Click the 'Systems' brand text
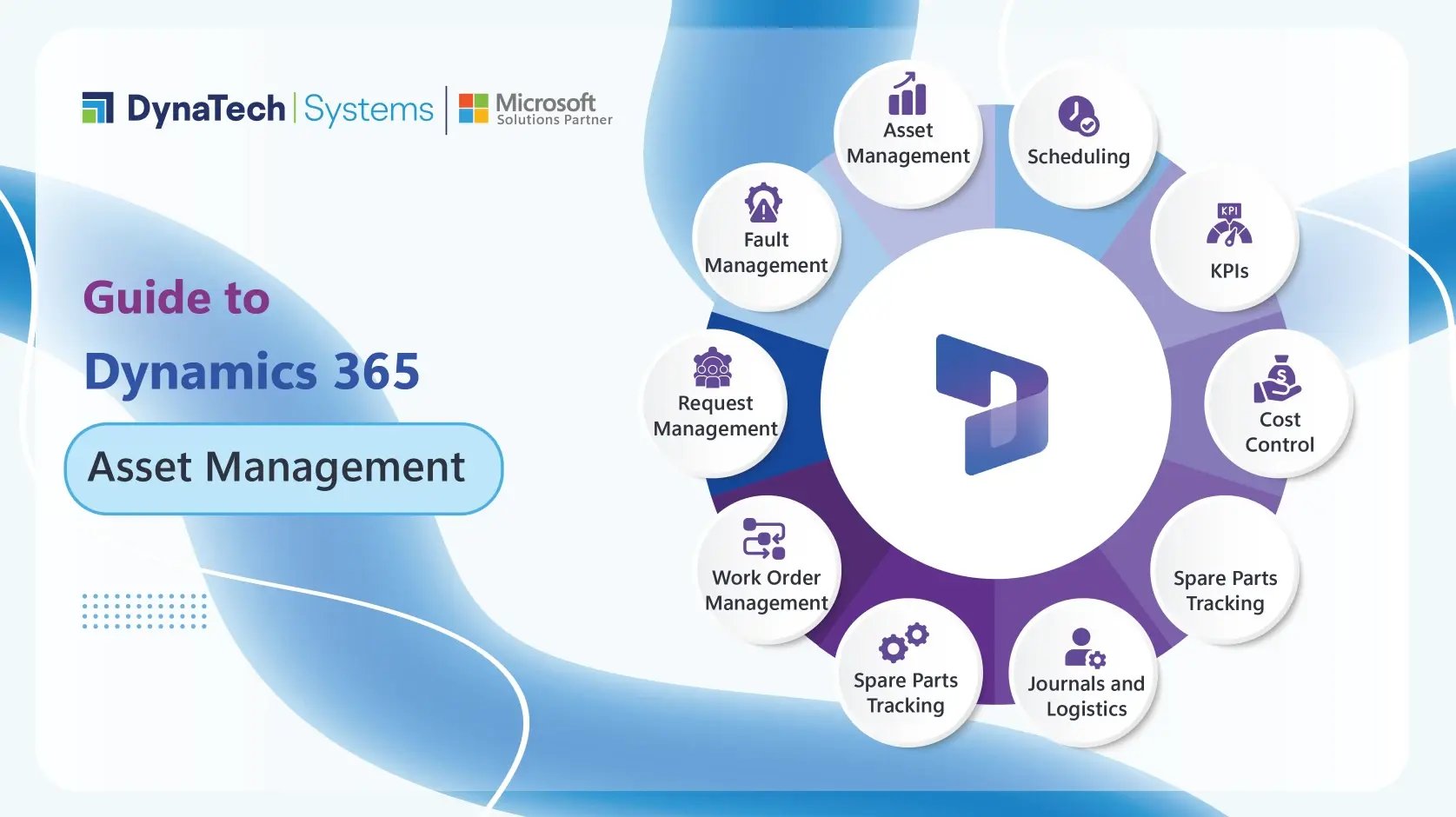 point(369,110)
